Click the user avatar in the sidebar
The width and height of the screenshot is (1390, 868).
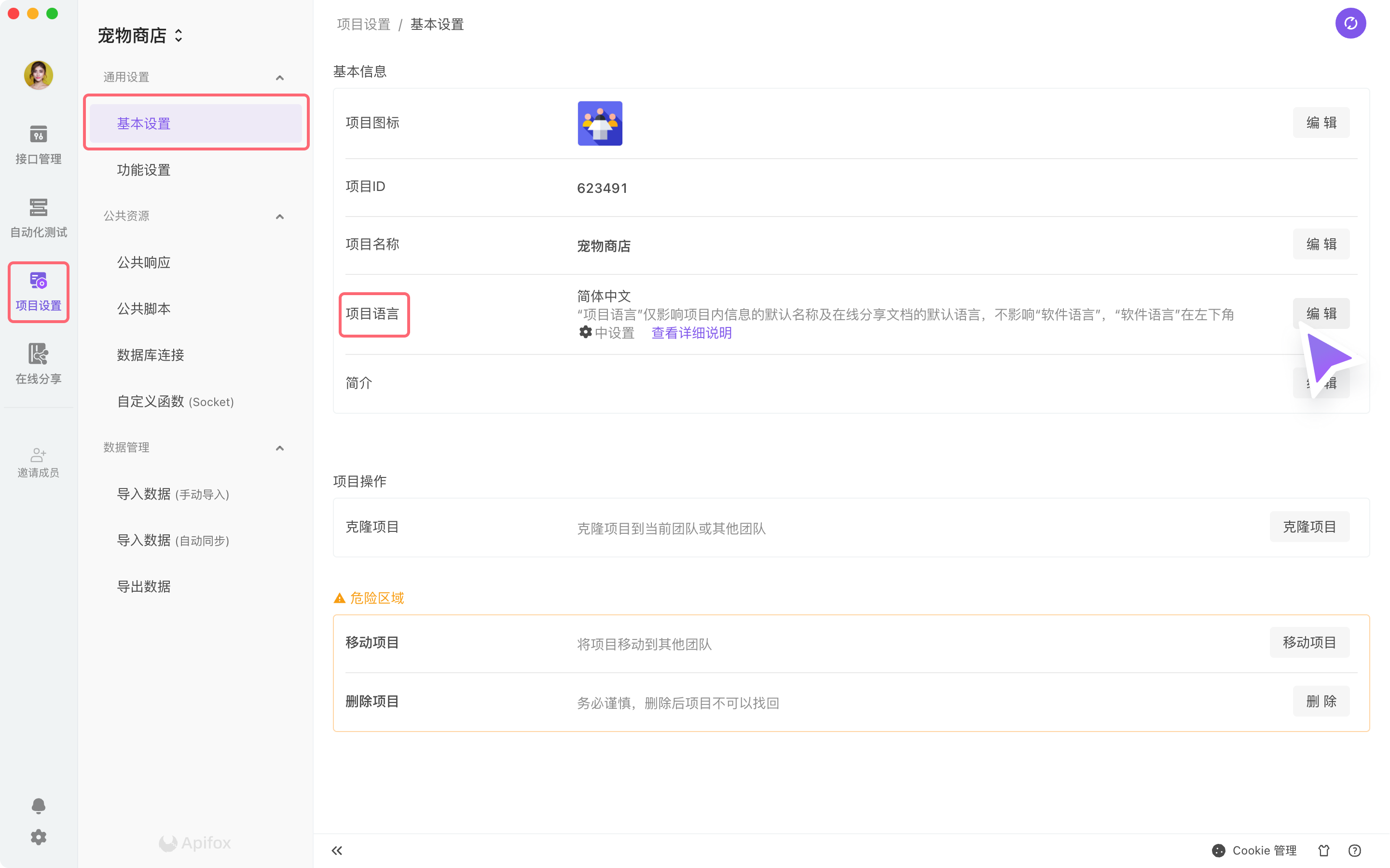pos(38,75)
